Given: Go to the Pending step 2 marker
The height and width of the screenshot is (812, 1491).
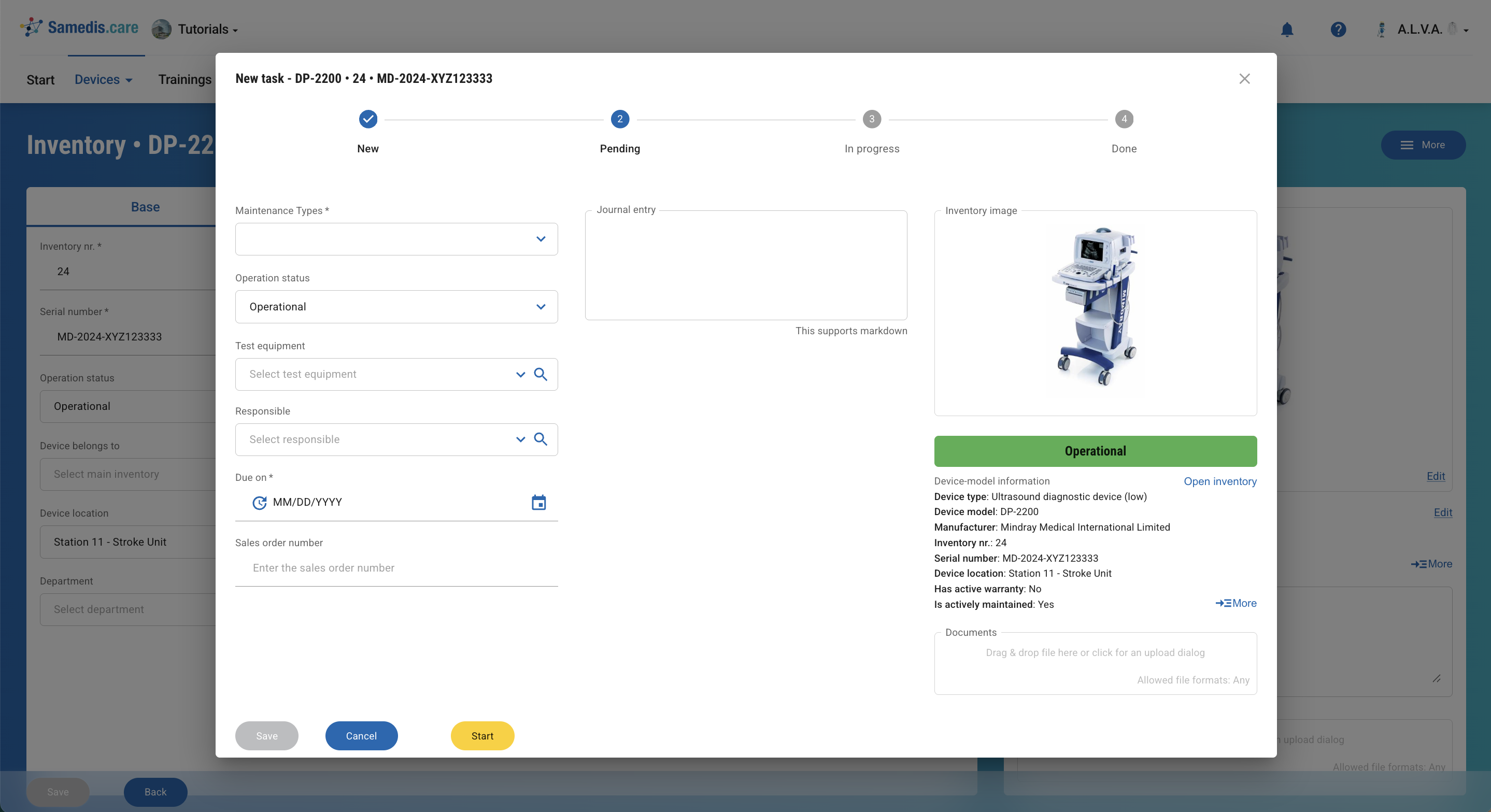Looking at the screenshot, I should pos(619,119).
